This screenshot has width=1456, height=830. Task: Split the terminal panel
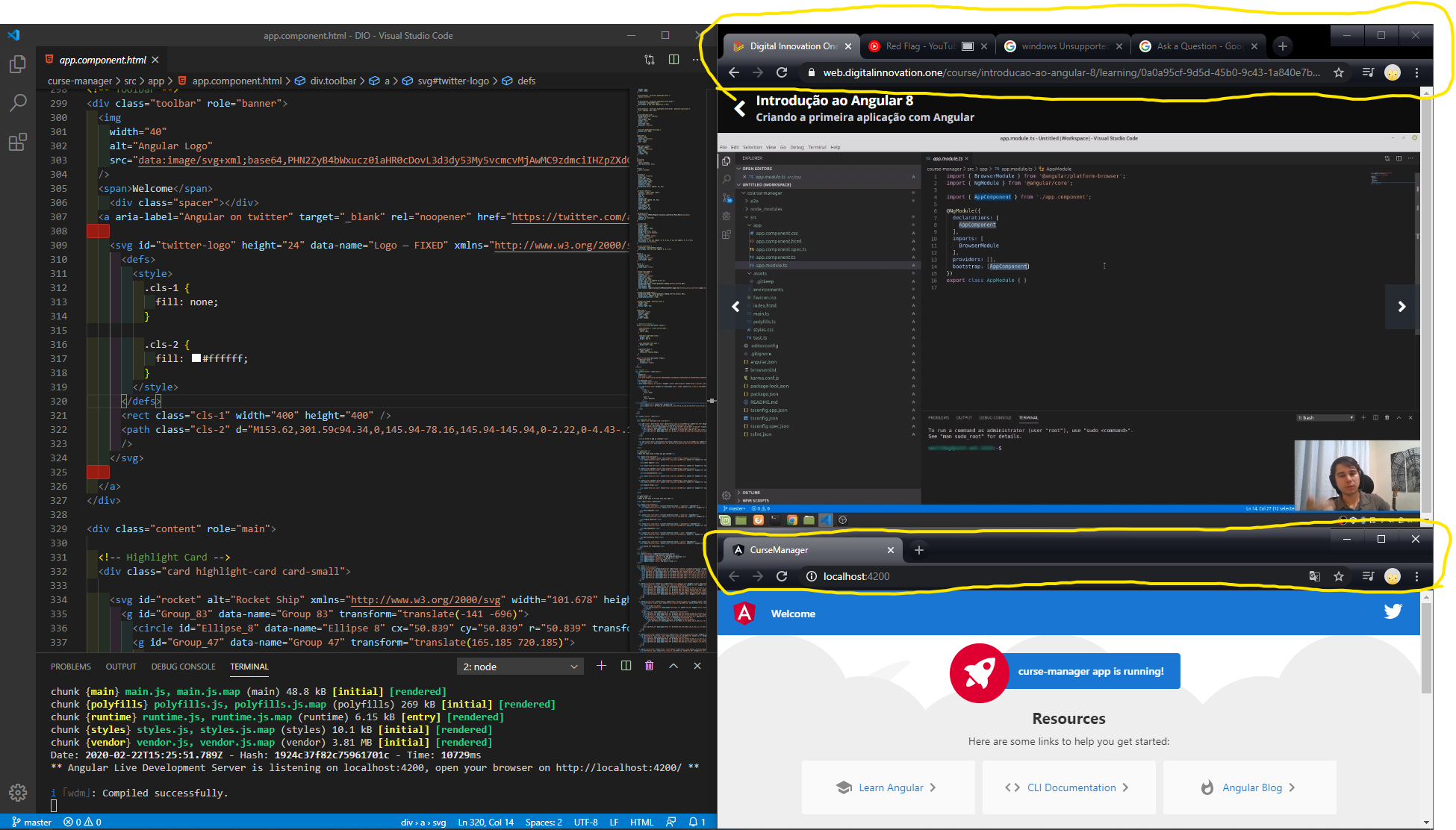click(626, 666)
